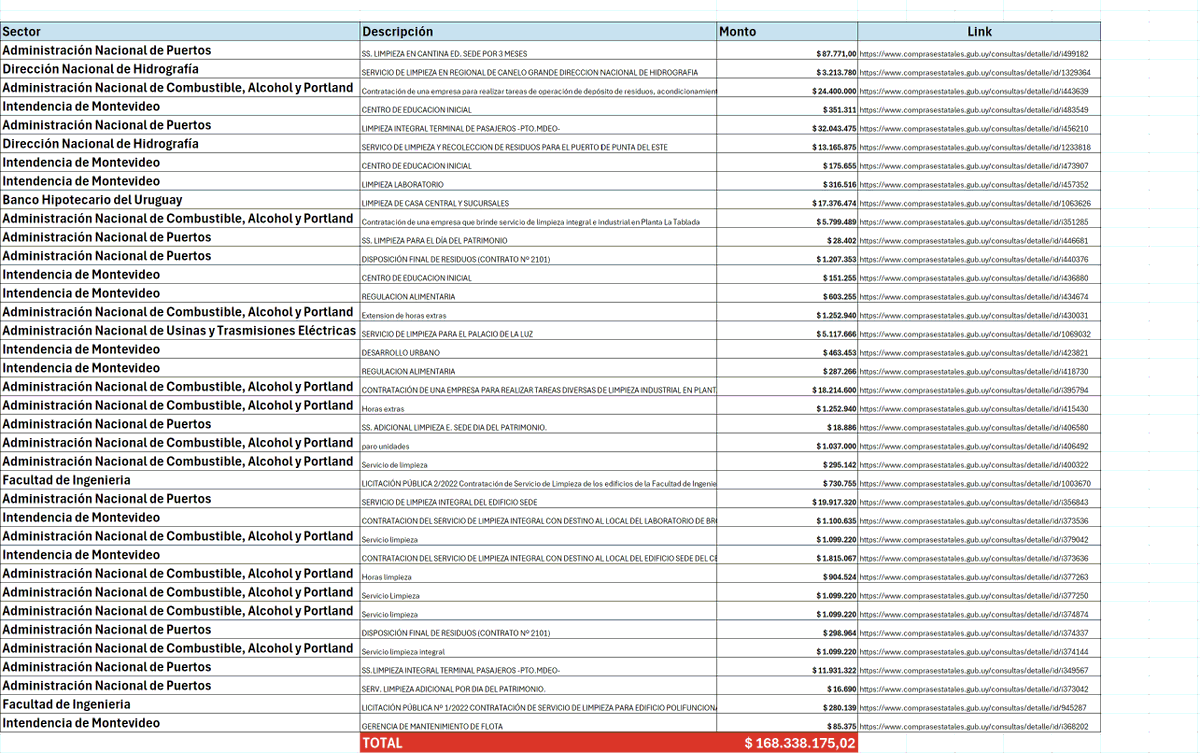
Task: Click the PUERTO DE PUNTA DEL ESTE description
Action: tap(539, 144)
